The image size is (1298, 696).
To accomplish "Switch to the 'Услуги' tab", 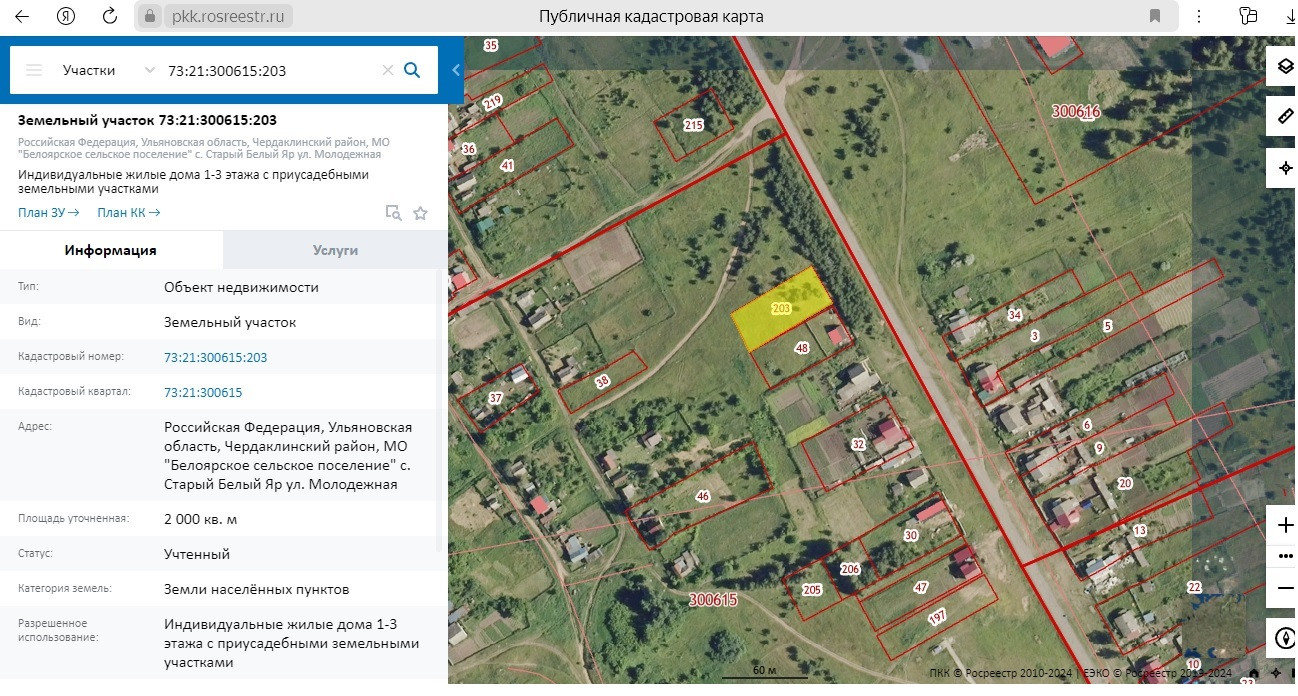I will coord(335,250).
